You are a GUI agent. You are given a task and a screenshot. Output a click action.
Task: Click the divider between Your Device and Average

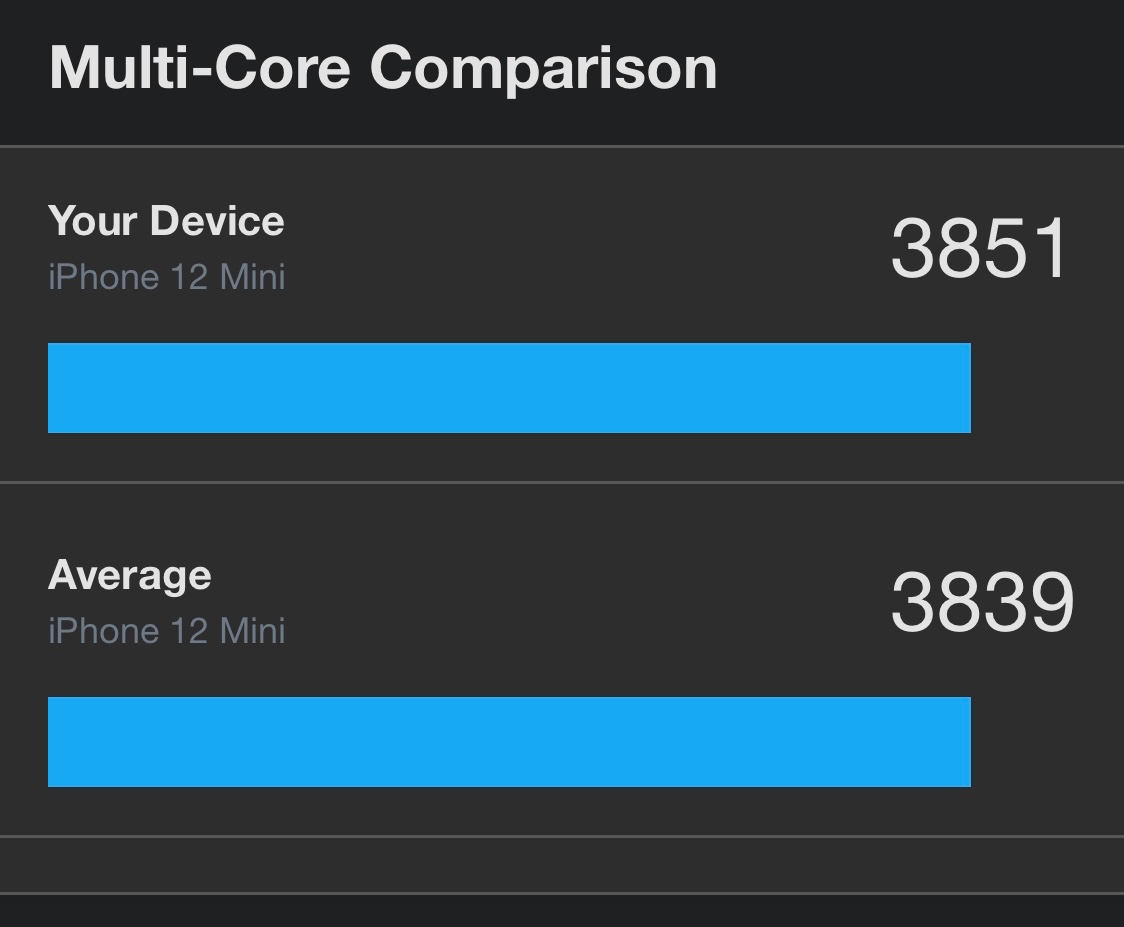(562, 482)
